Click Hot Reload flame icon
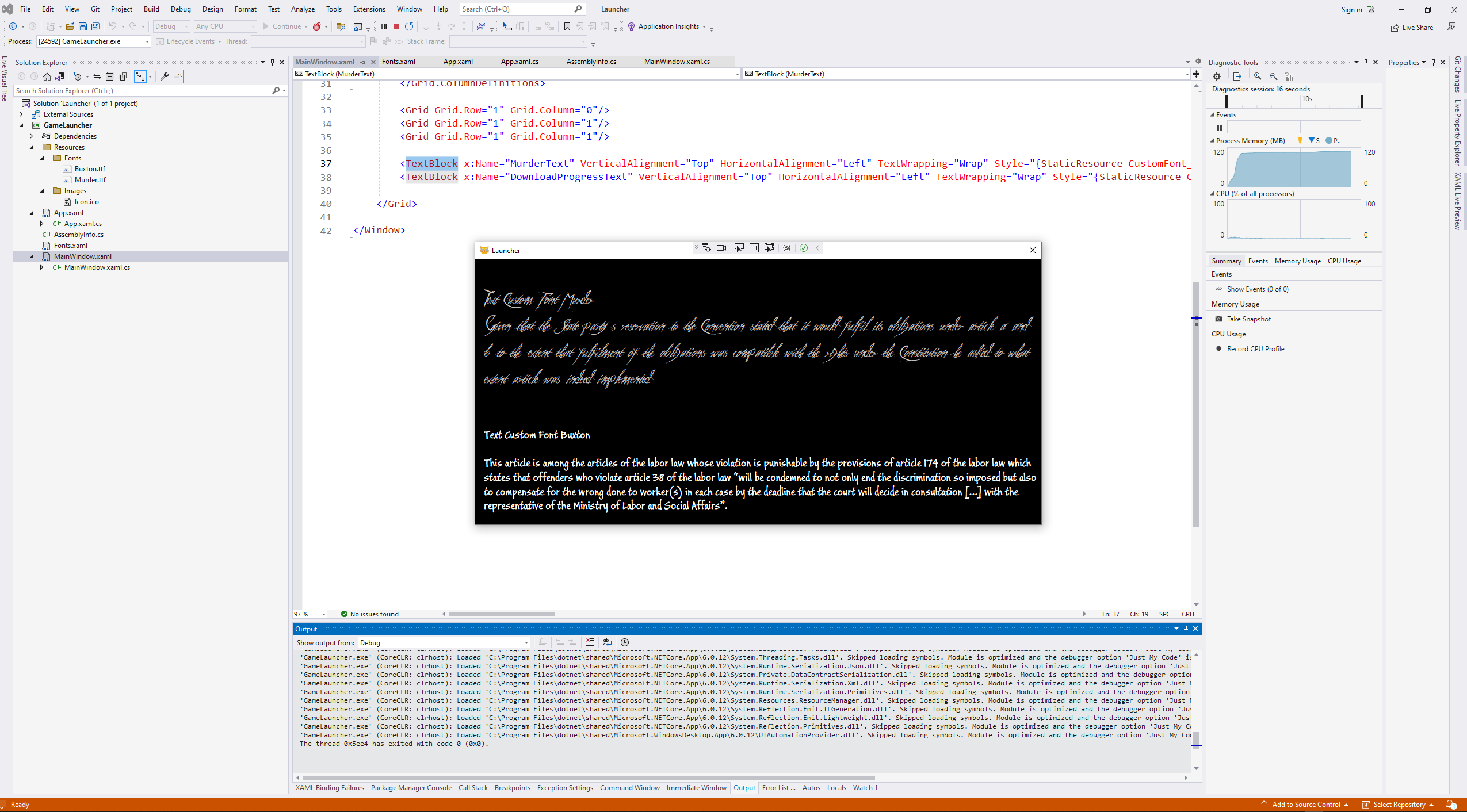The height and width of the screenshot is (812, 1467). coord(317,26)
